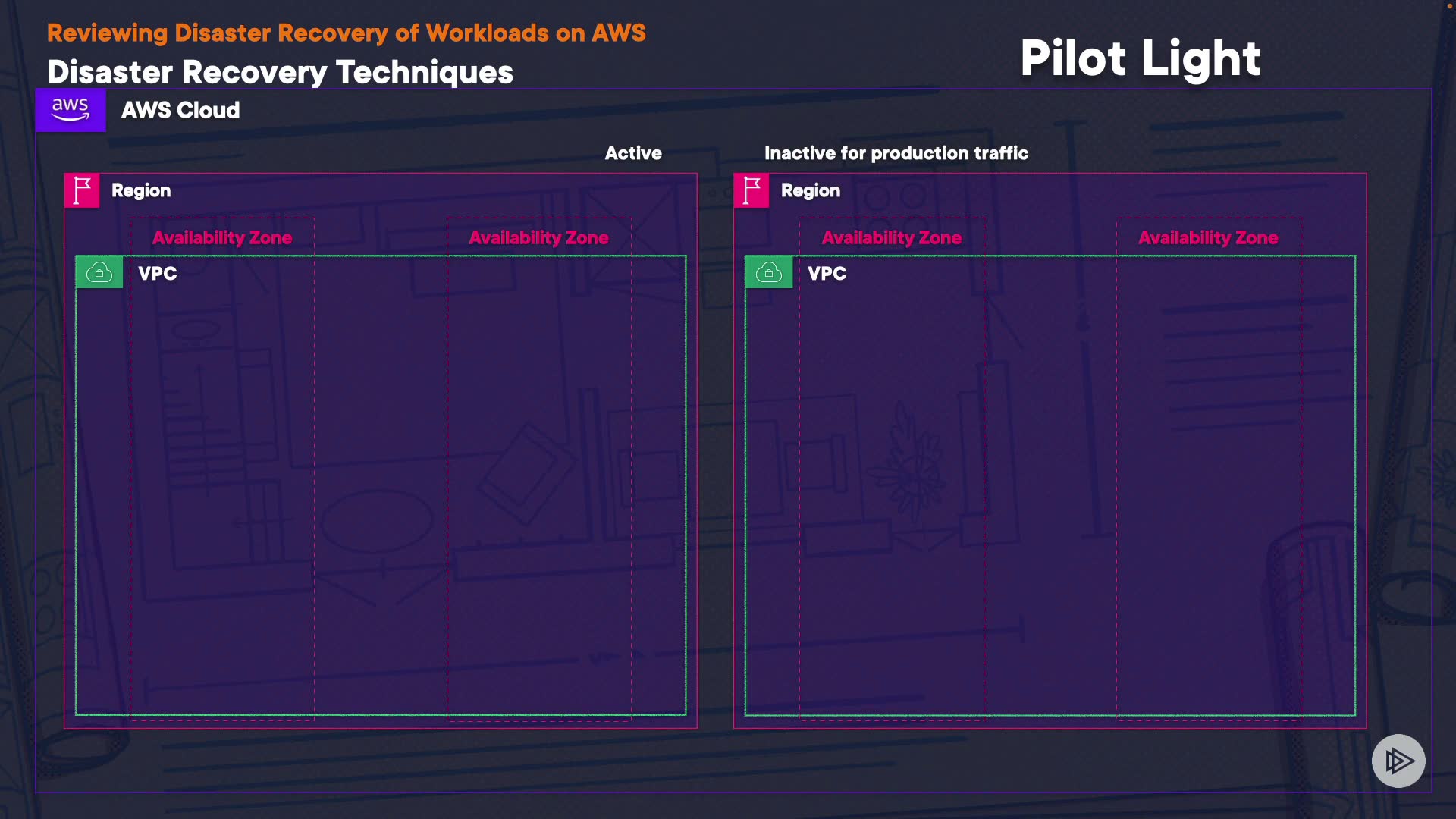This screenshot has height=819, width=1456.
Task: Select second Availability Zone in the inactive region
Action: click(1208, 238)
